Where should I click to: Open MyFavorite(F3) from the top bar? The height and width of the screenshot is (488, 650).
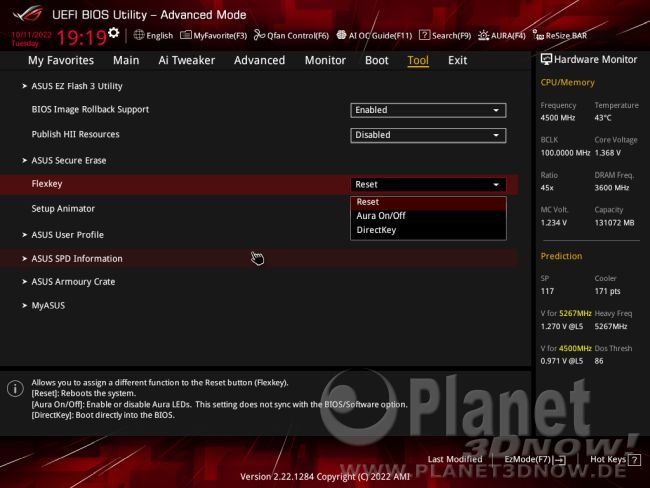tap(213, 36)
